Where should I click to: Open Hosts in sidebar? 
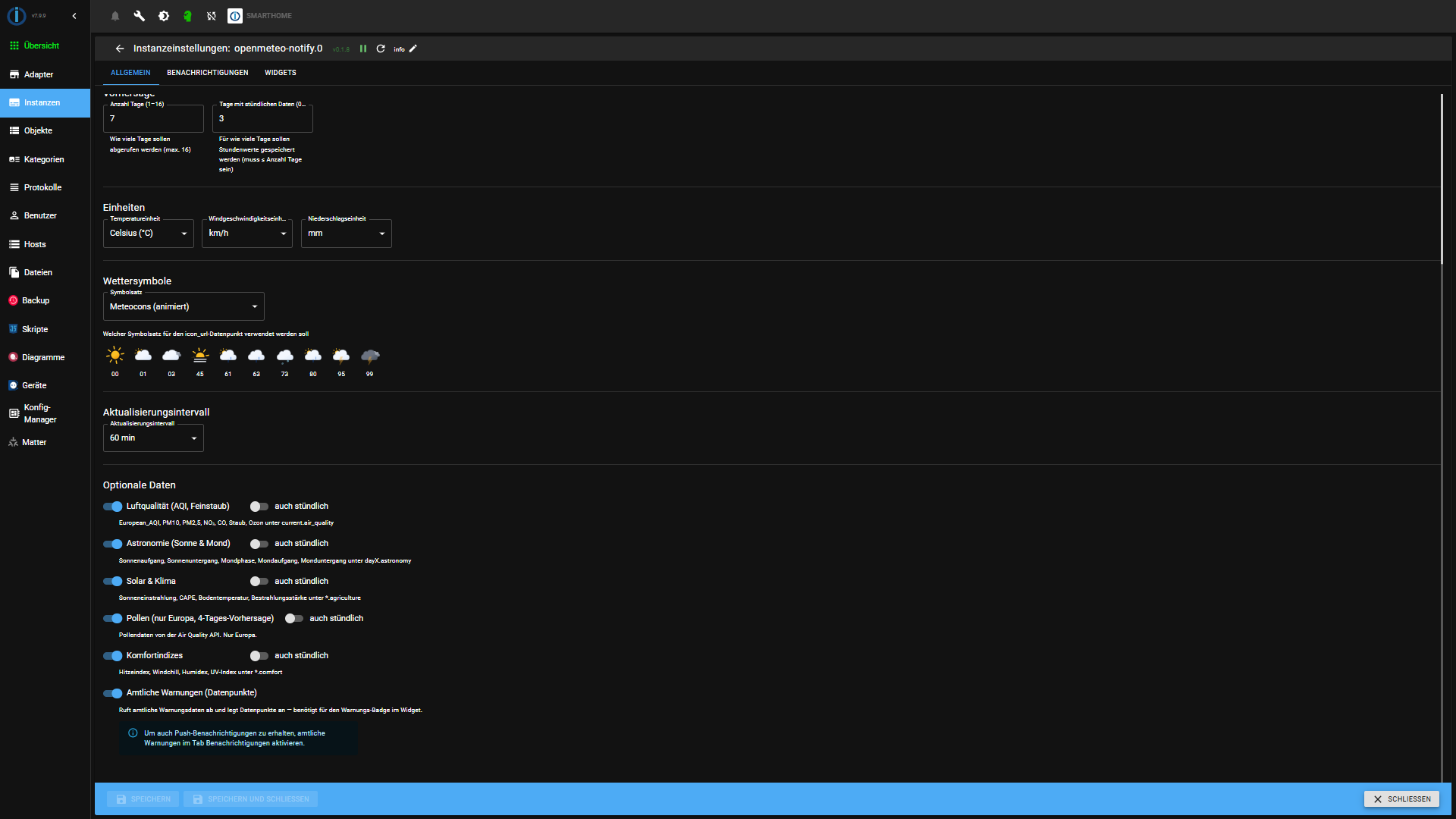pyautogui.click(x=45, y=244)
